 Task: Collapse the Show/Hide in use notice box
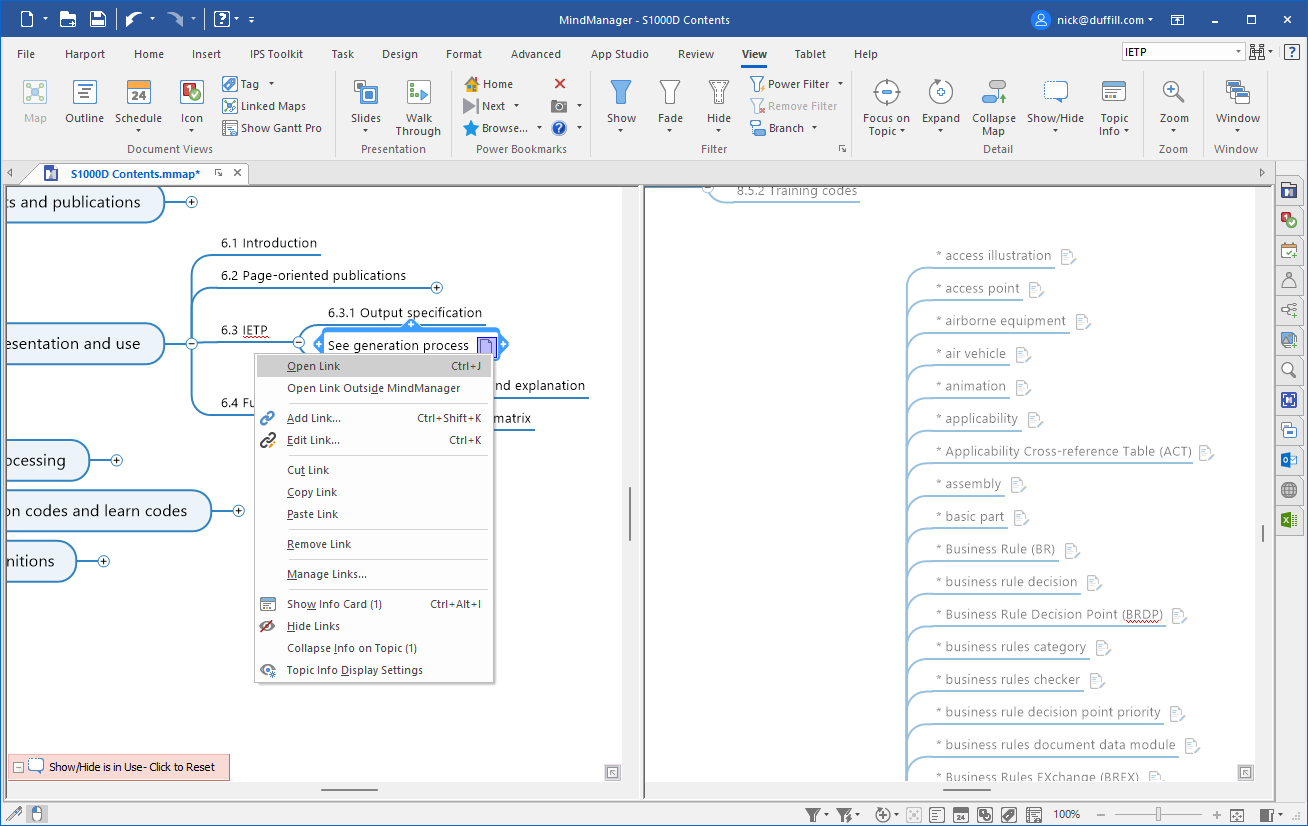[x=18, y=768]
